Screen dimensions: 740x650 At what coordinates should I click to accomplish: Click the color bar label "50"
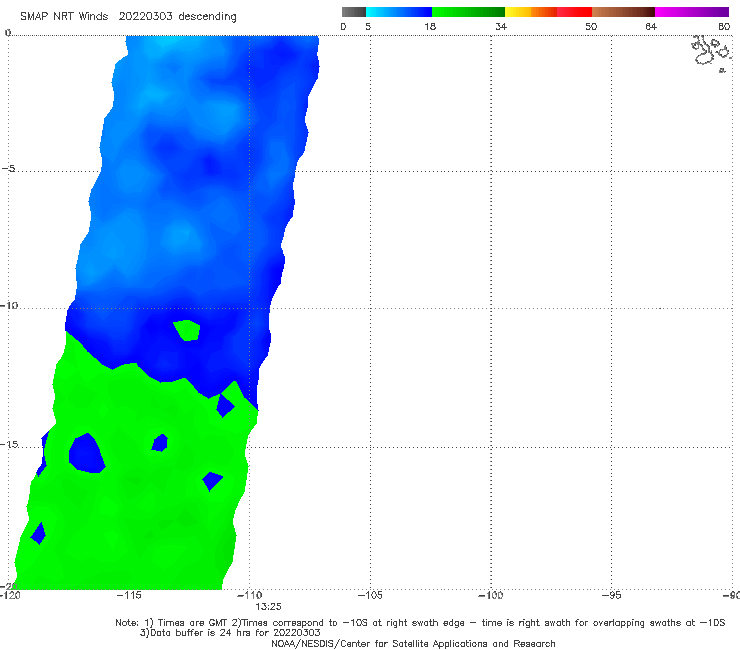[591, 26]
